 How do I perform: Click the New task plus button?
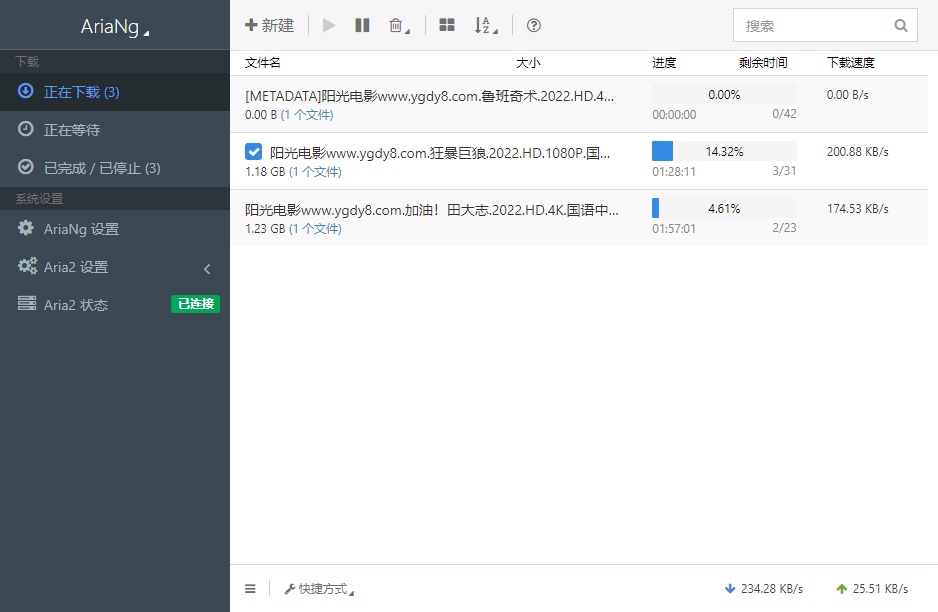(269, 25)
